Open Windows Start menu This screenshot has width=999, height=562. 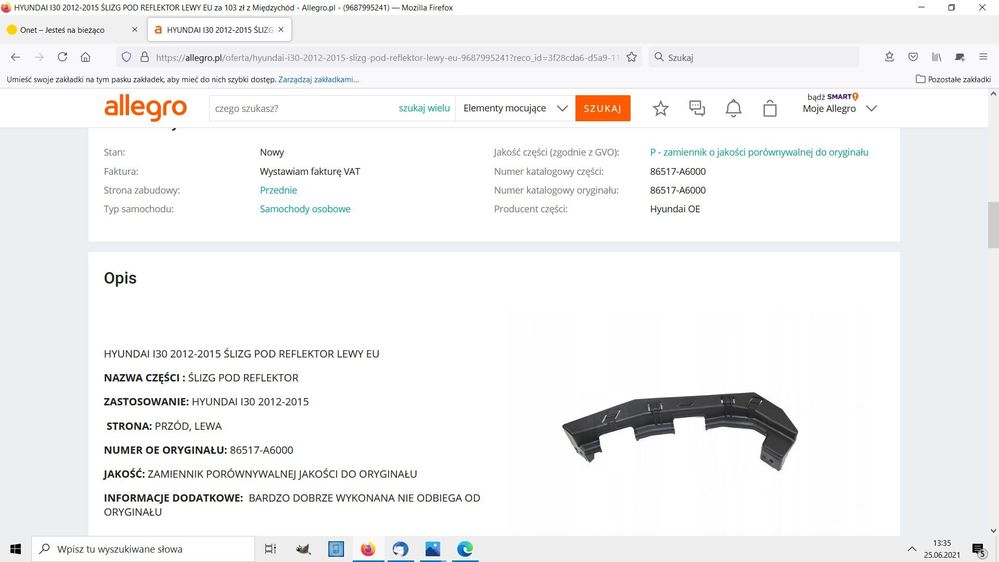[15, 549]
